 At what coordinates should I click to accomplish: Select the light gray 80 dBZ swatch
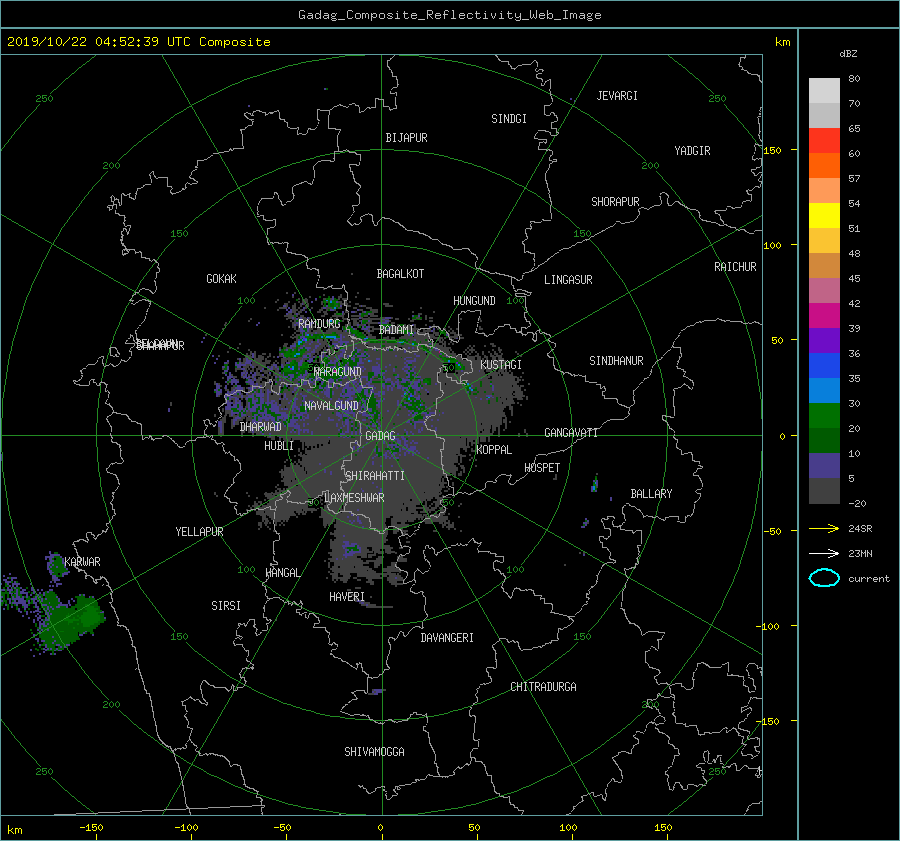pos(824,91)
